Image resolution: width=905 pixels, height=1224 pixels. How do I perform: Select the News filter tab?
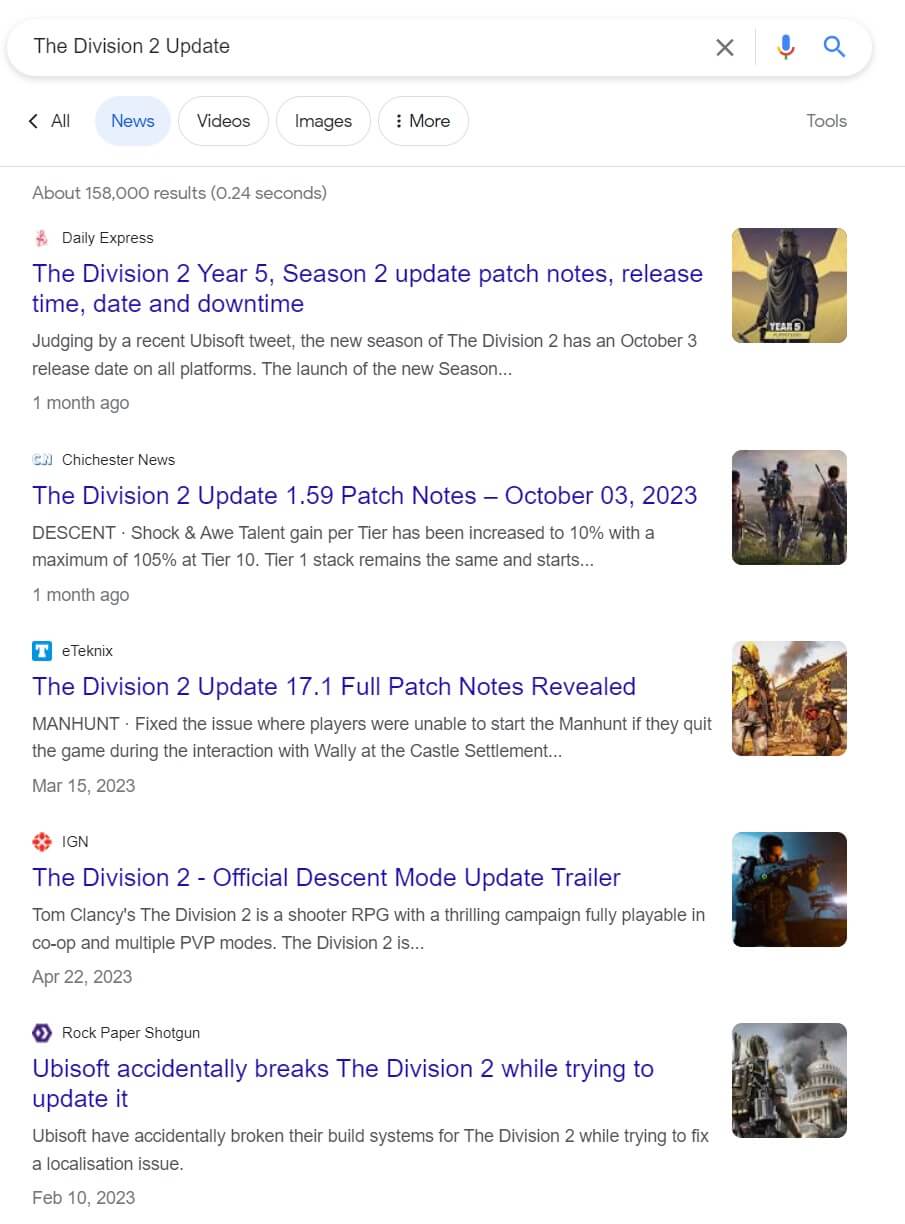(133, 121)
